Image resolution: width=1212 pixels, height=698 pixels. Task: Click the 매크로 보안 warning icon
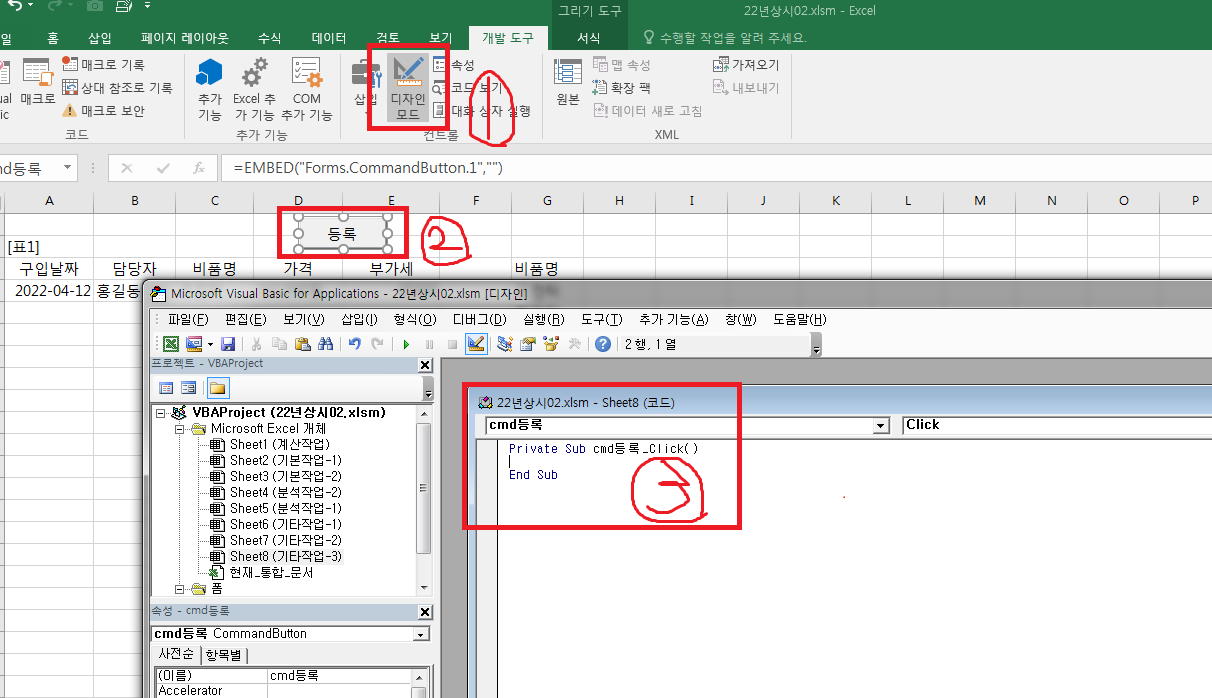70,110
